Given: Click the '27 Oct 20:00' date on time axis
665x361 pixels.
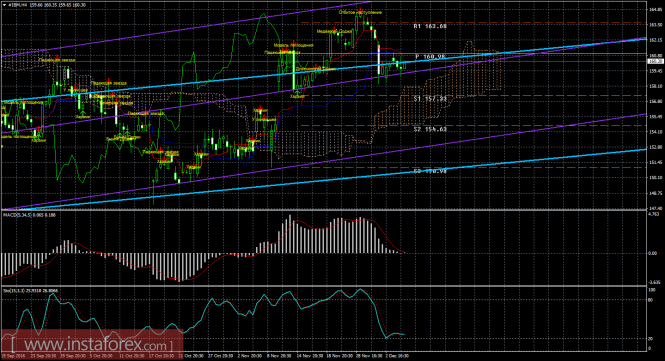Looking at the screenshot, I should tap(221, 356).
